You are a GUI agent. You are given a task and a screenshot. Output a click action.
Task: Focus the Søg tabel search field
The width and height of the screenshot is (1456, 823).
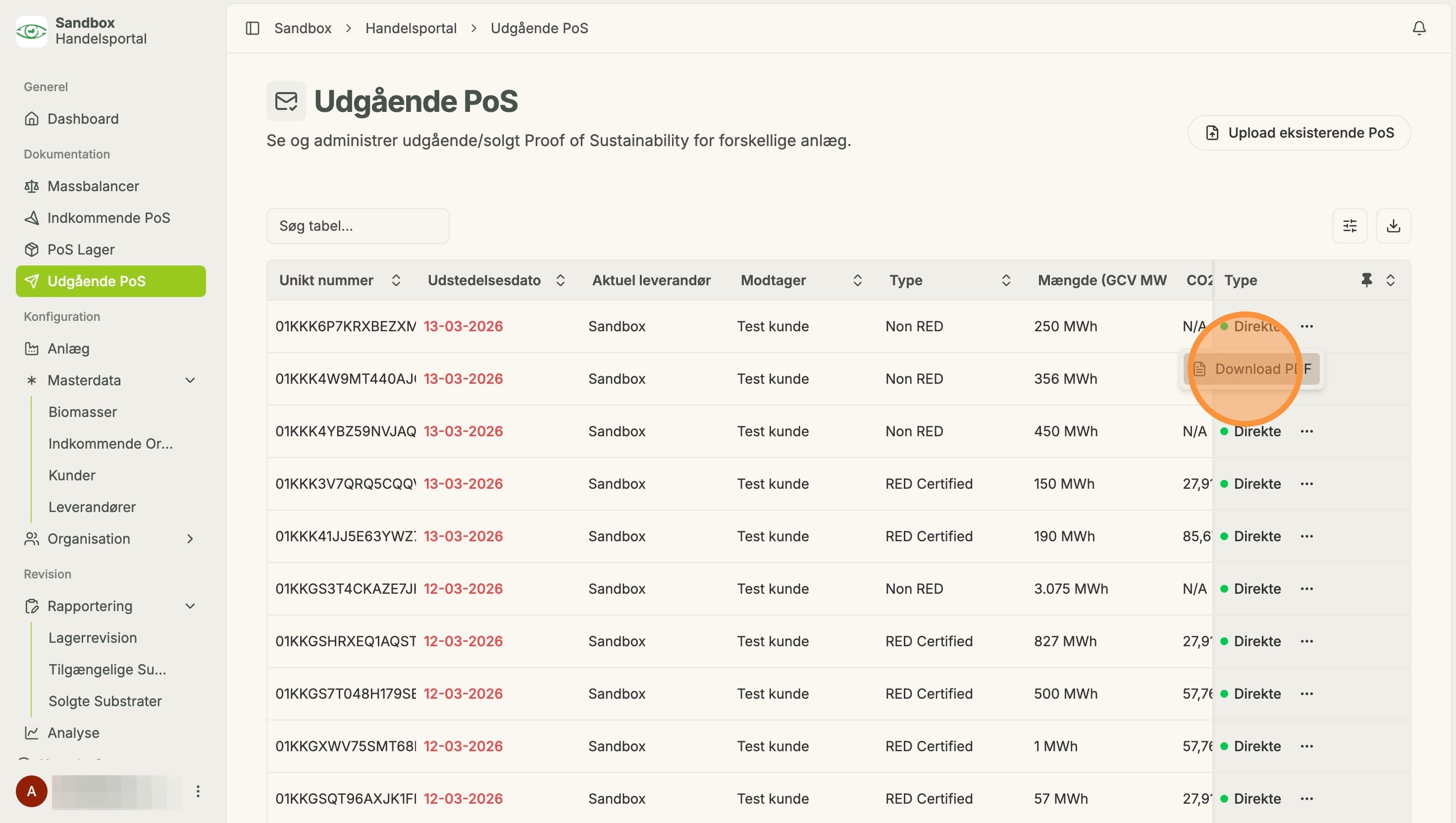357,225
